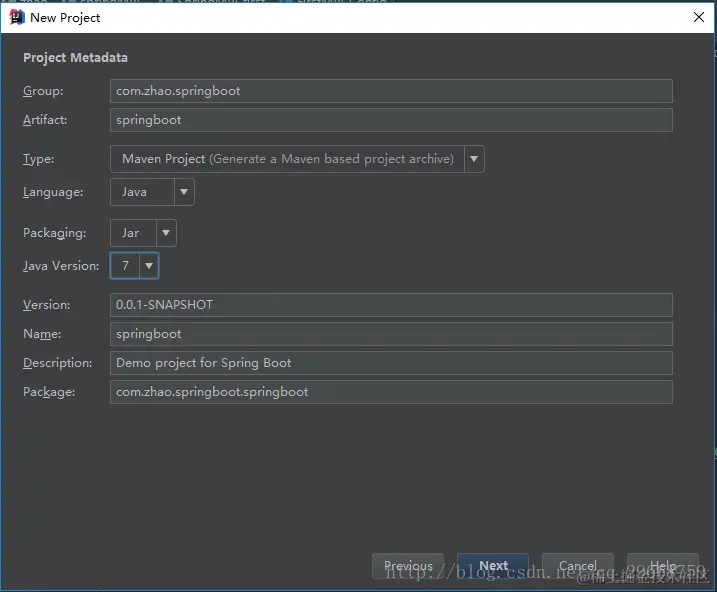The width and height of the screenshot is (717, 592).
Task: Click the Language label
Action: [x=53, y=192]
